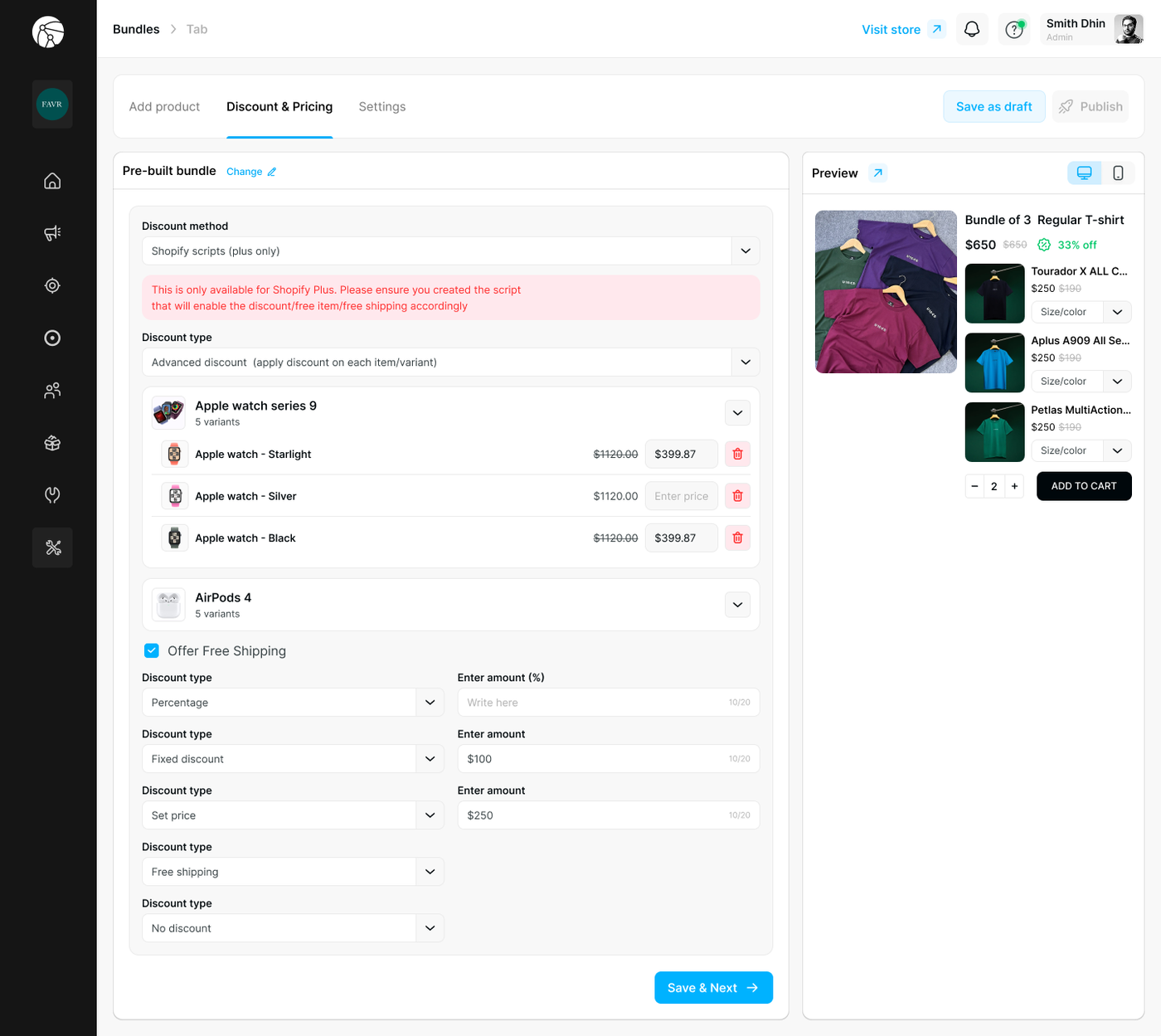The height and width of the screenshot is (1036, 1161).
Task: Delete Apple watch - Black variant
Action: (x=737, y=538)
